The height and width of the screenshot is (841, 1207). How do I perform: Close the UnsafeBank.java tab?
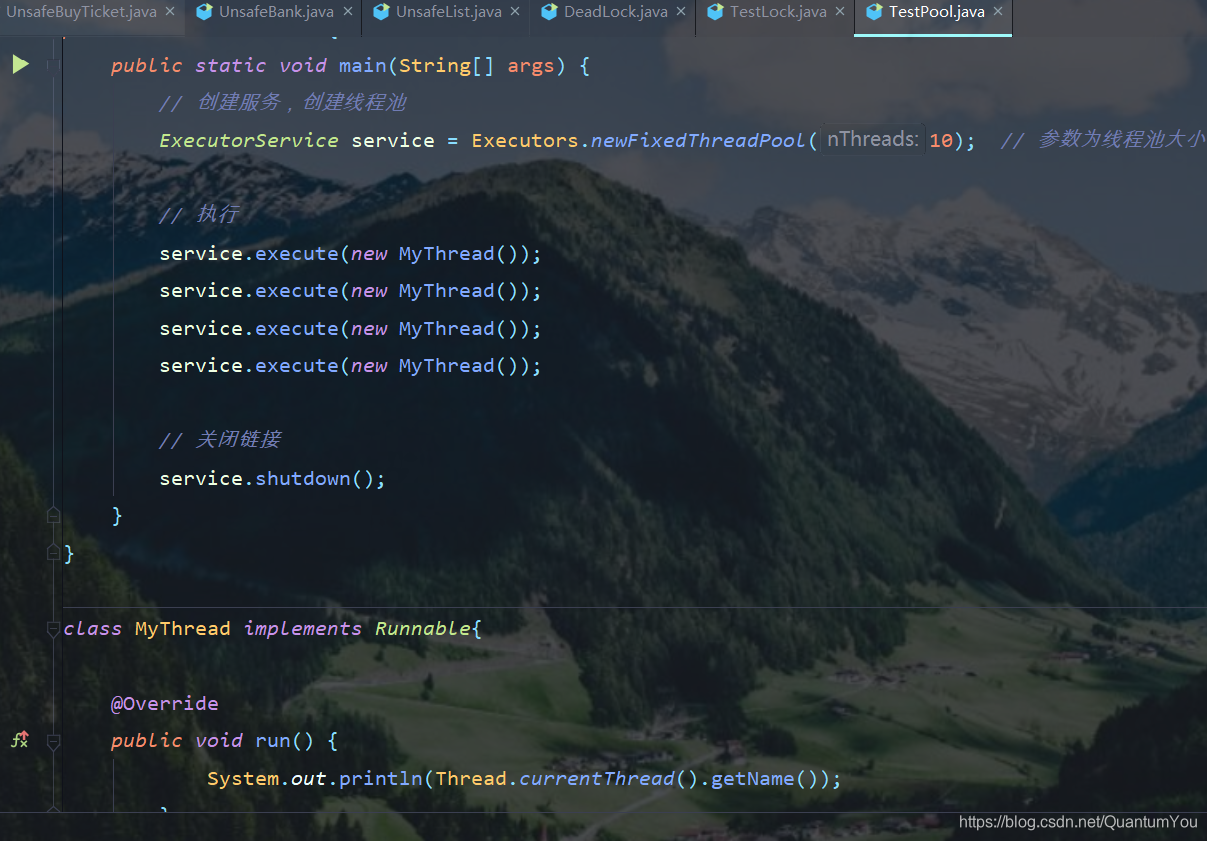coord(347,12)
